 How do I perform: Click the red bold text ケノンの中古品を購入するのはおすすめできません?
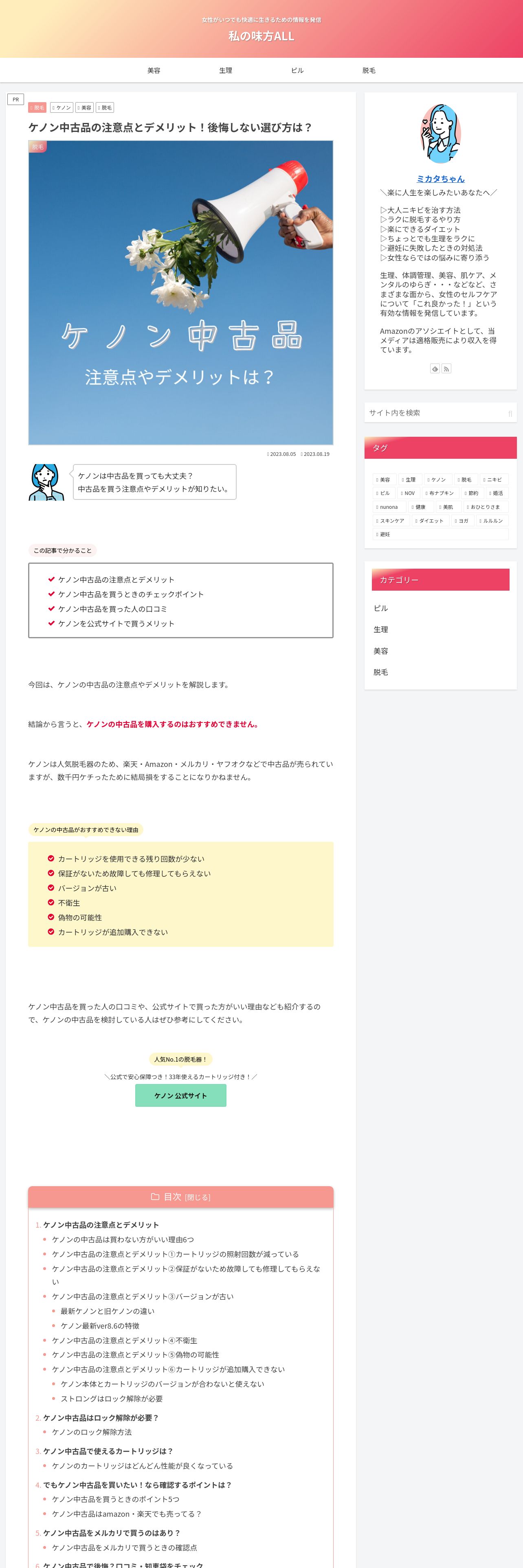pos(174,724)
